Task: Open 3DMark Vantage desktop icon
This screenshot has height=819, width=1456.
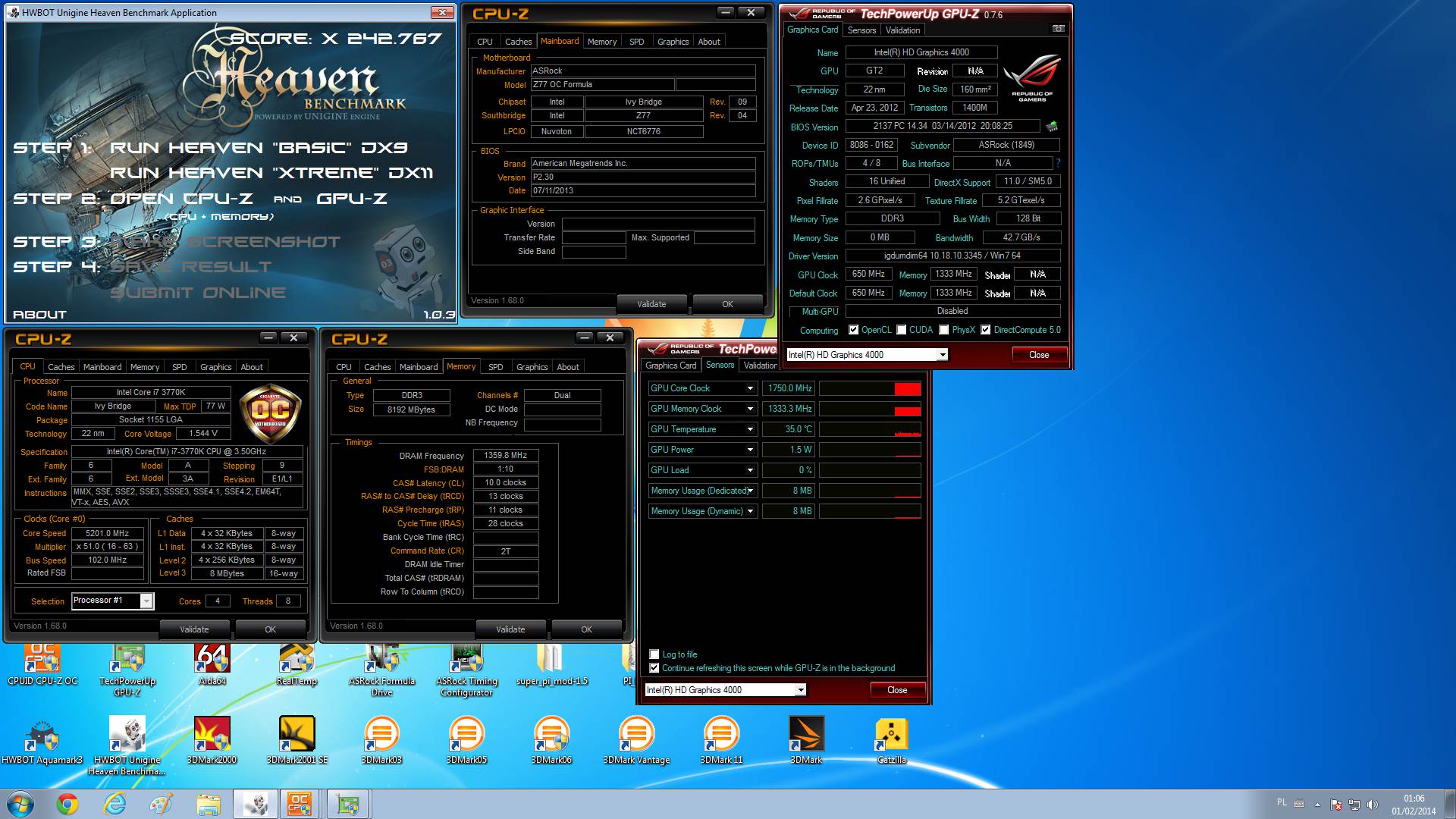Action: pos(636,741)
